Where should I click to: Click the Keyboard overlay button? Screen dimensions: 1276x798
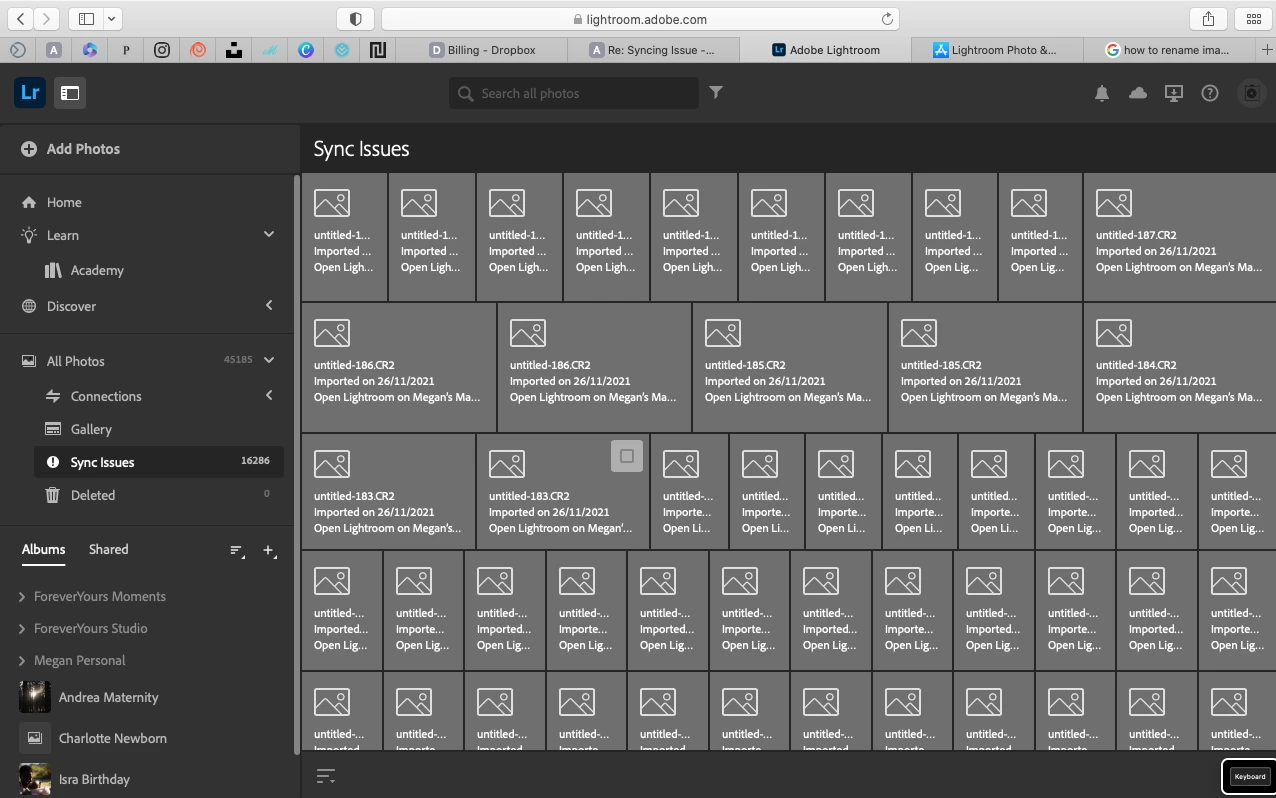click(1249, 776)
